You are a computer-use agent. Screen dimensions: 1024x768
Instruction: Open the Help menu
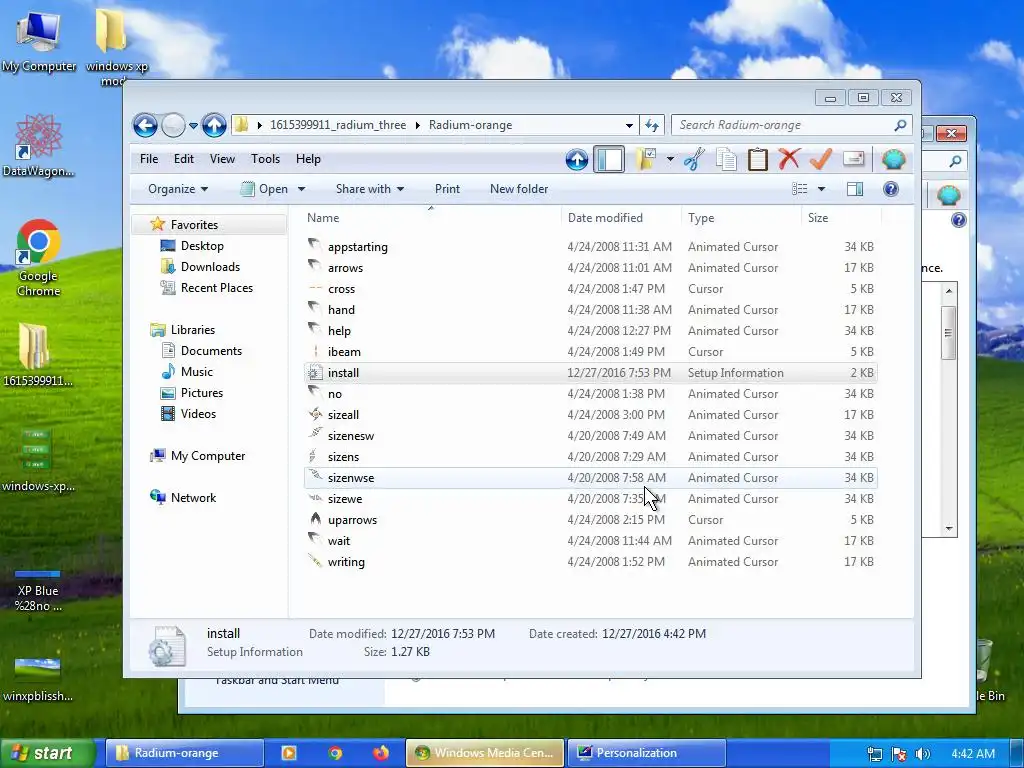tap(308, 159)
